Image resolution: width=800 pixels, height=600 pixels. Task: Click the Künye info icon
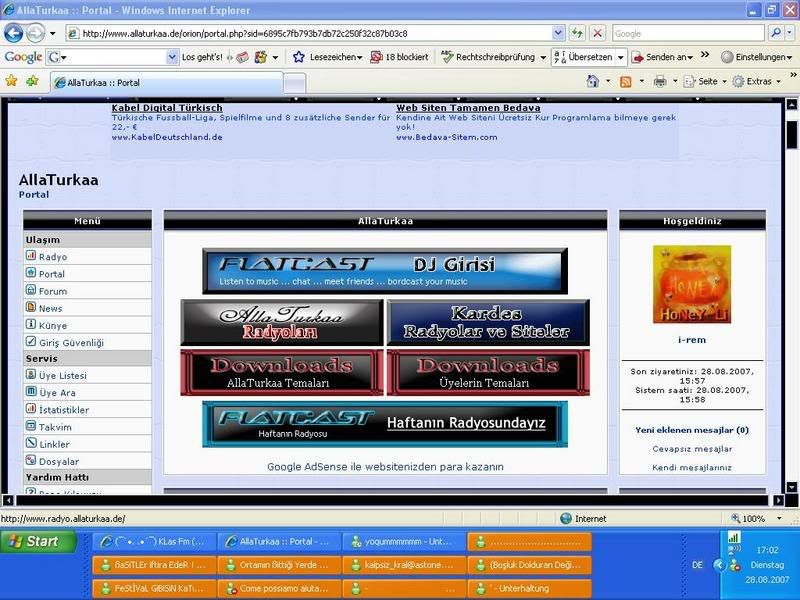31,324
